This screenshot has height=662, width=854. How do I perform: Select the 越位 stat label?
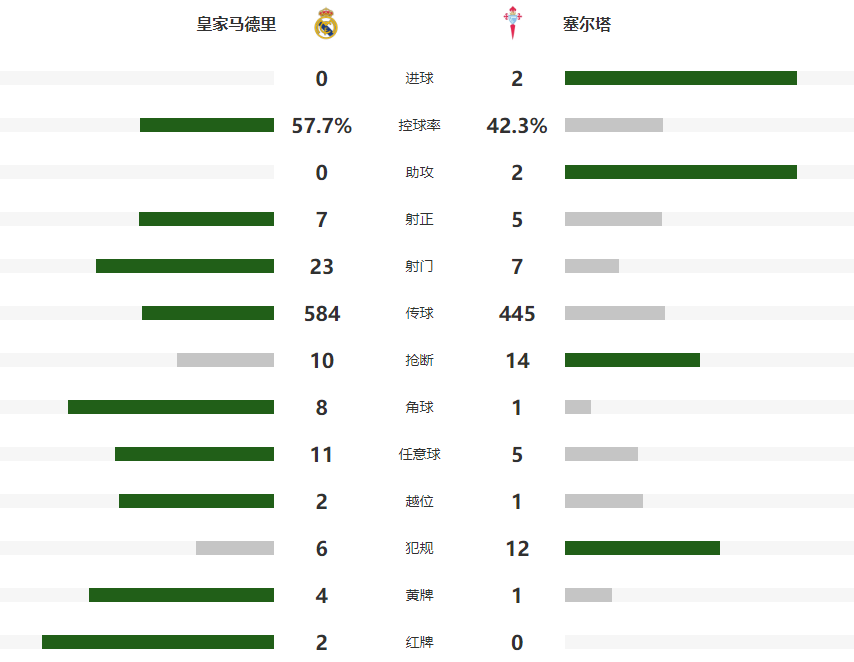click(420, 501)
